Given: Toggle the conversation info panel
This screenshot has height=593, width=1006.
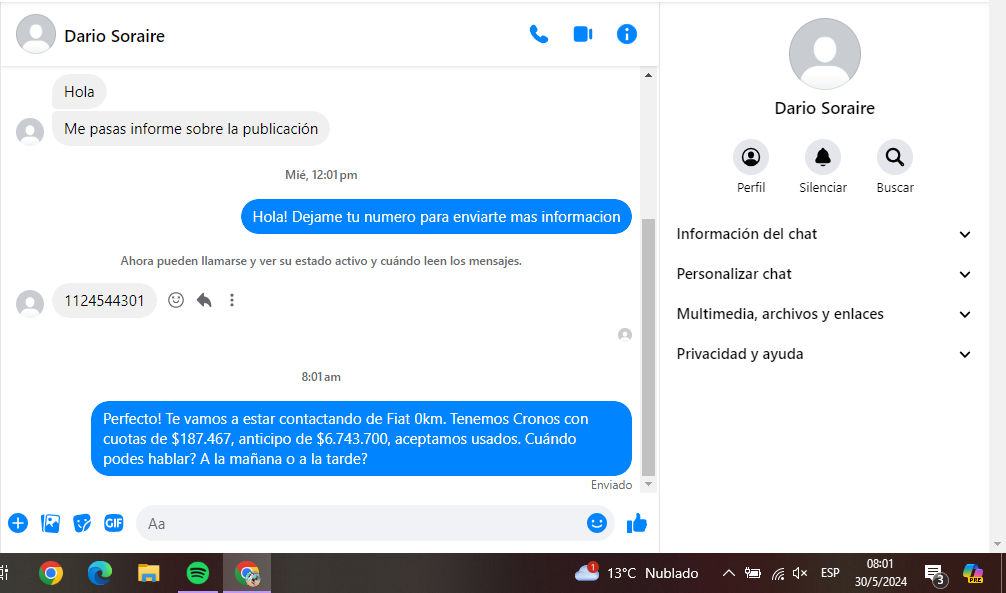Looking at the screenshot, I should pos(627,34).
